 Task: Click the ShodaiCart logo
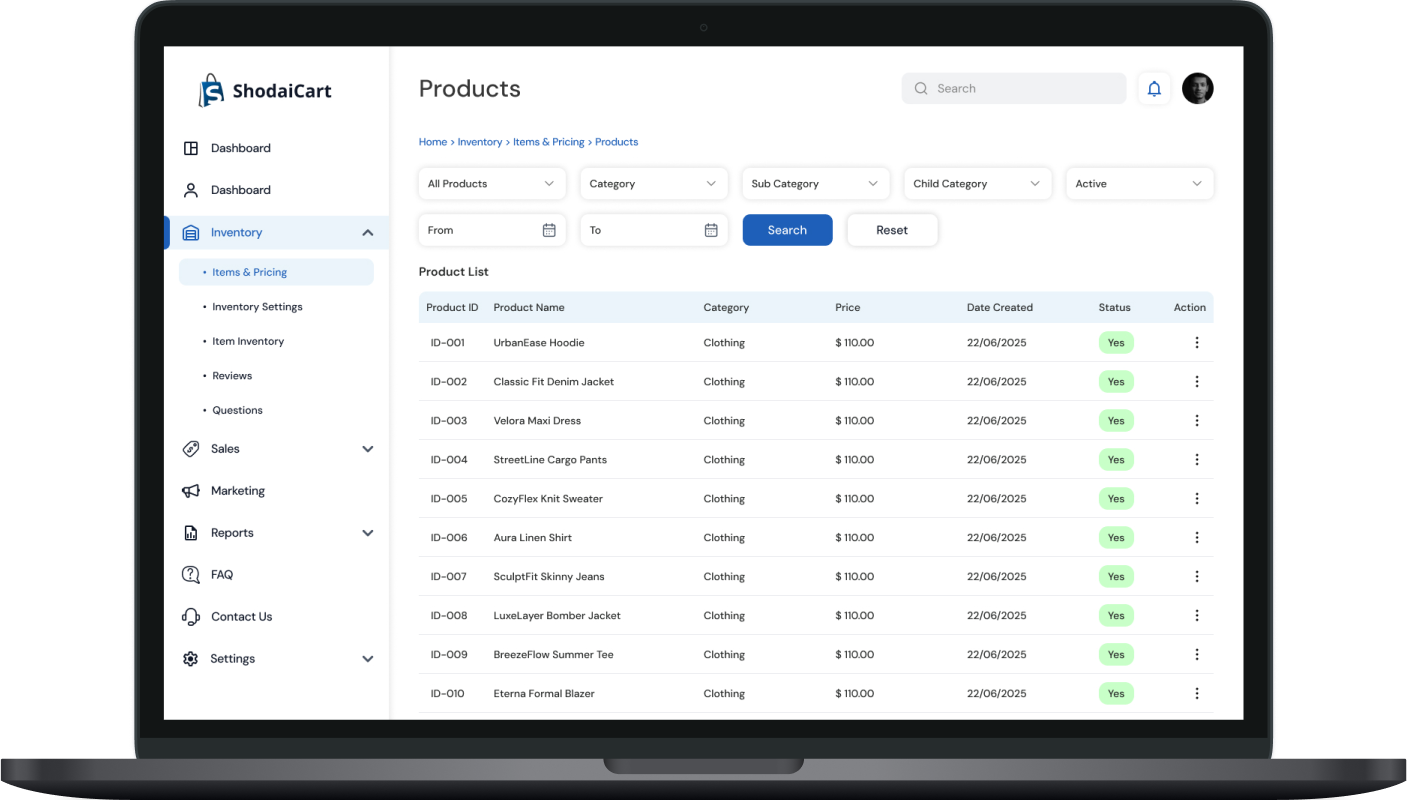265,91
